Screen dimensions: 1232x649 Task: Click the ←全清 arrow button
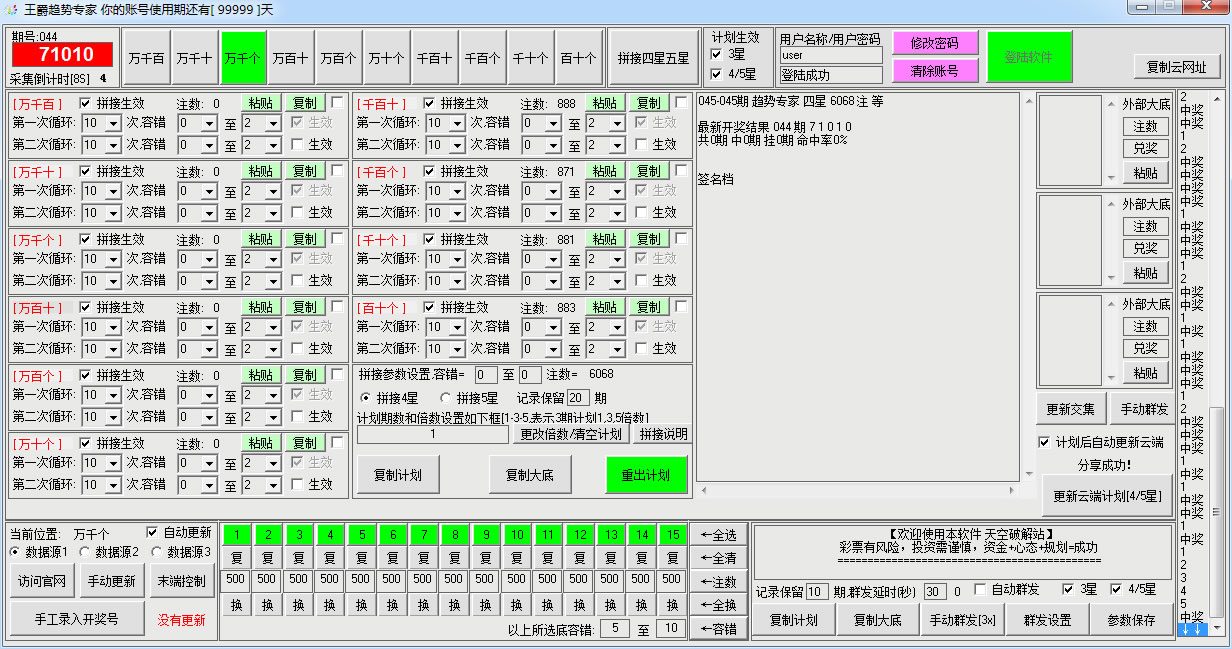(x=718, y=558)
